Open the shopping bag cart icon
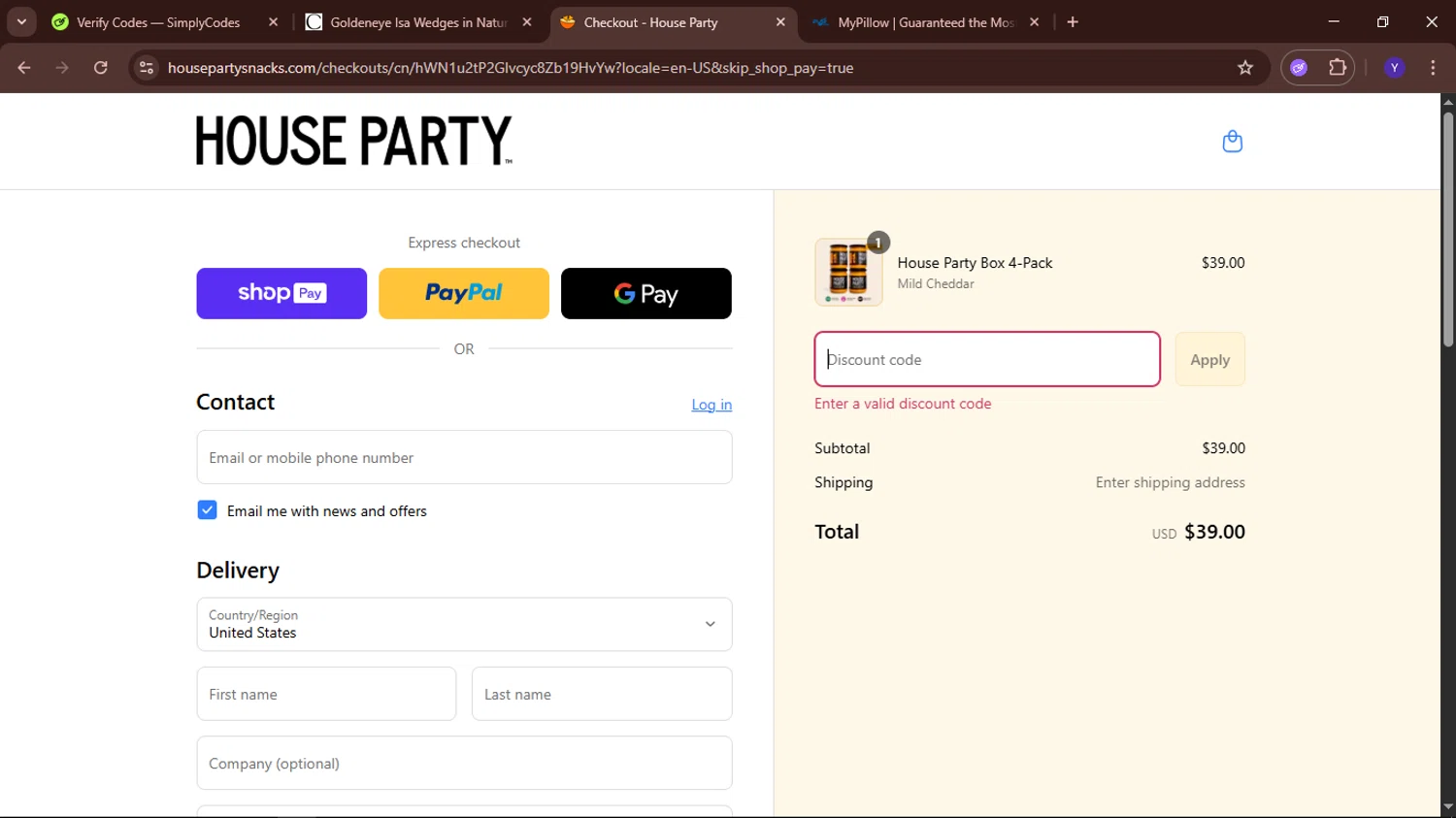This screenshot has width=1456, height=818. click(x=1232, y=142)
